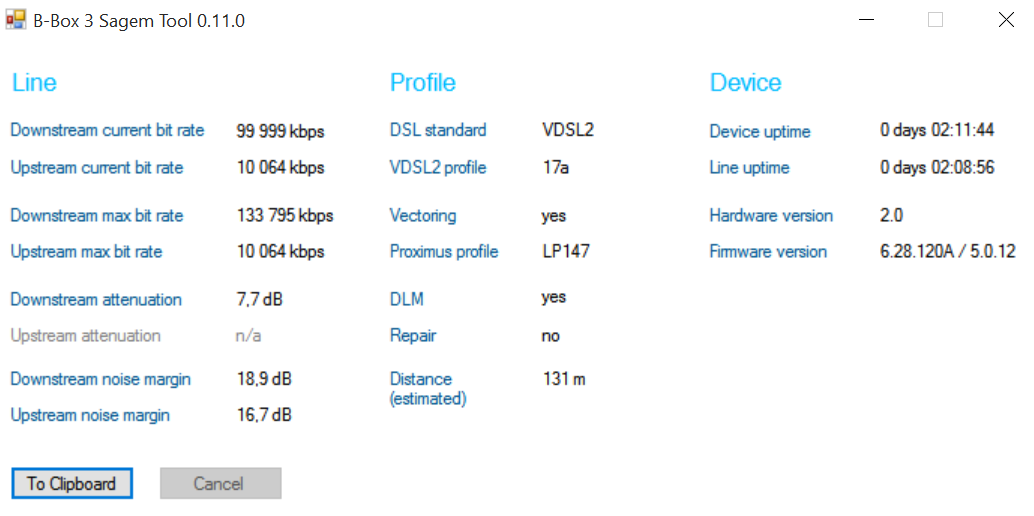Click the B-Box app icon in title bar
The height and width of the screenshot is (516, 1034).
[x=16, y=20]
